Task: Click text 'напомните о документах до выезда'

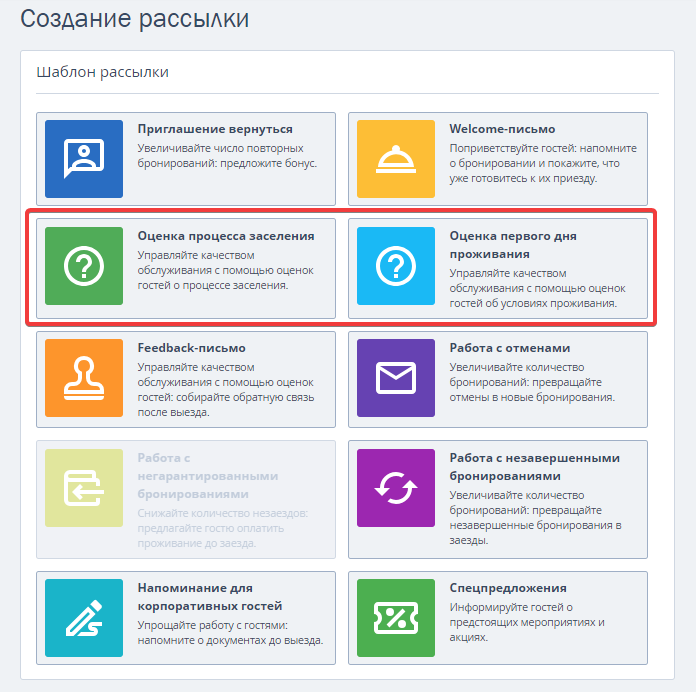Action: 230,640
